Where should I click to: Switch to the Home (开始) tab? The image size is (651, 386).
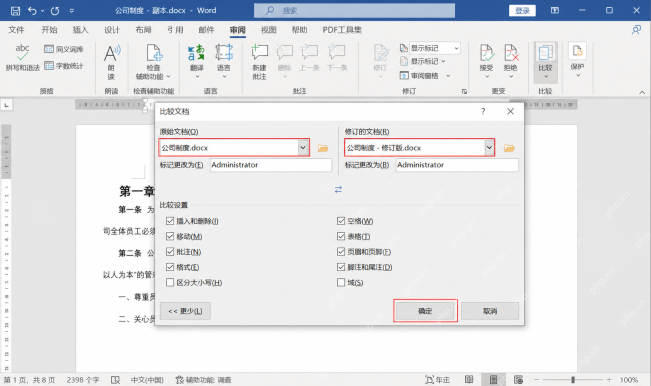click(49, 30)
